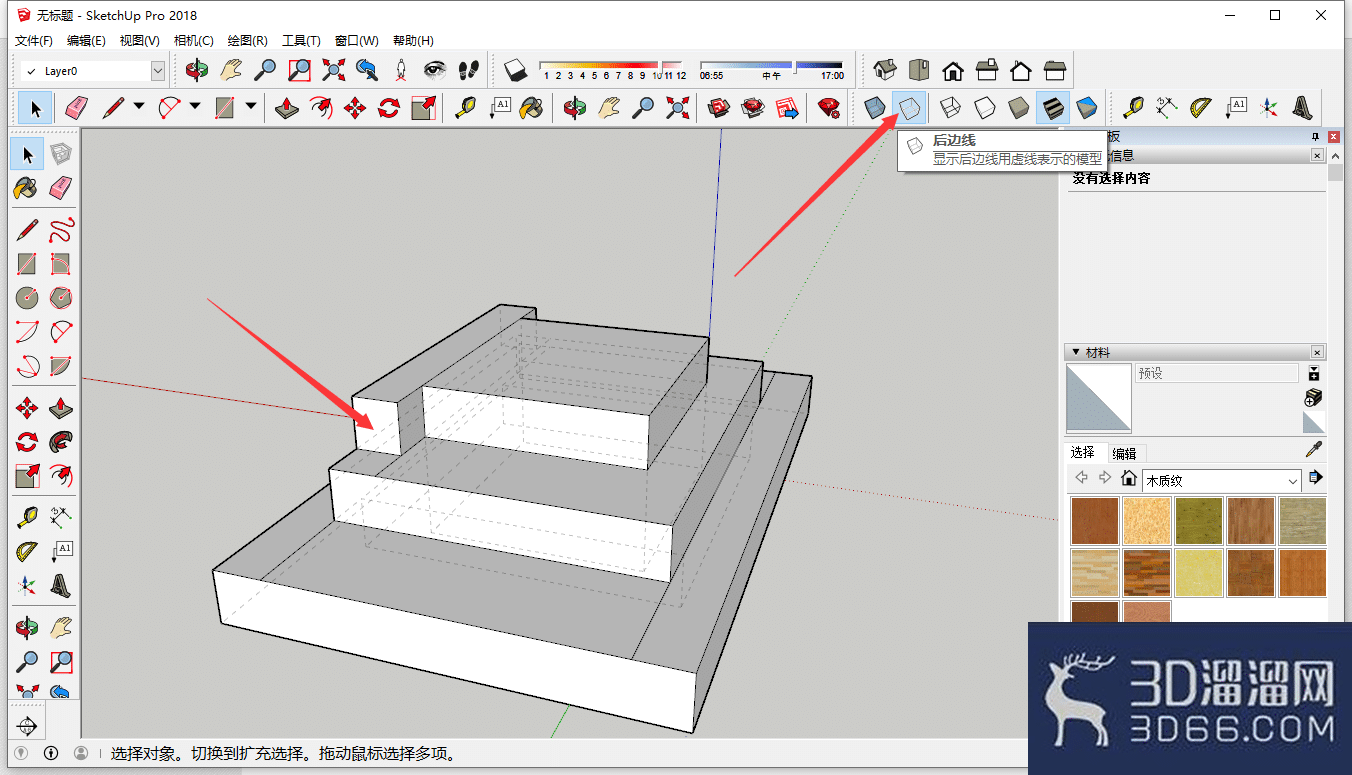
Task: Open the dropdown arrow beside the Arc tool
Action: (x=195, y=107)
